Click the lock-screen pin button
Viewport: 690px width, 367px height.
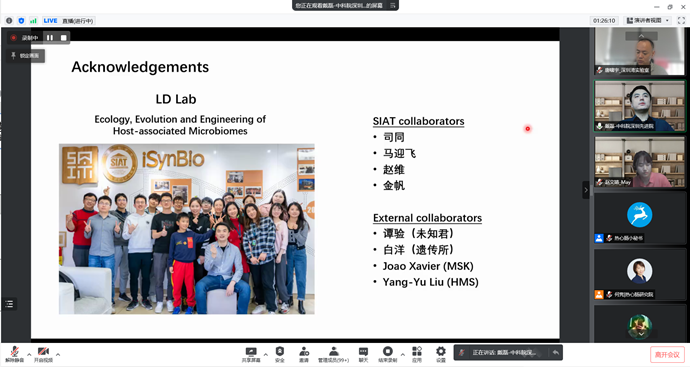tap(26, 55)
